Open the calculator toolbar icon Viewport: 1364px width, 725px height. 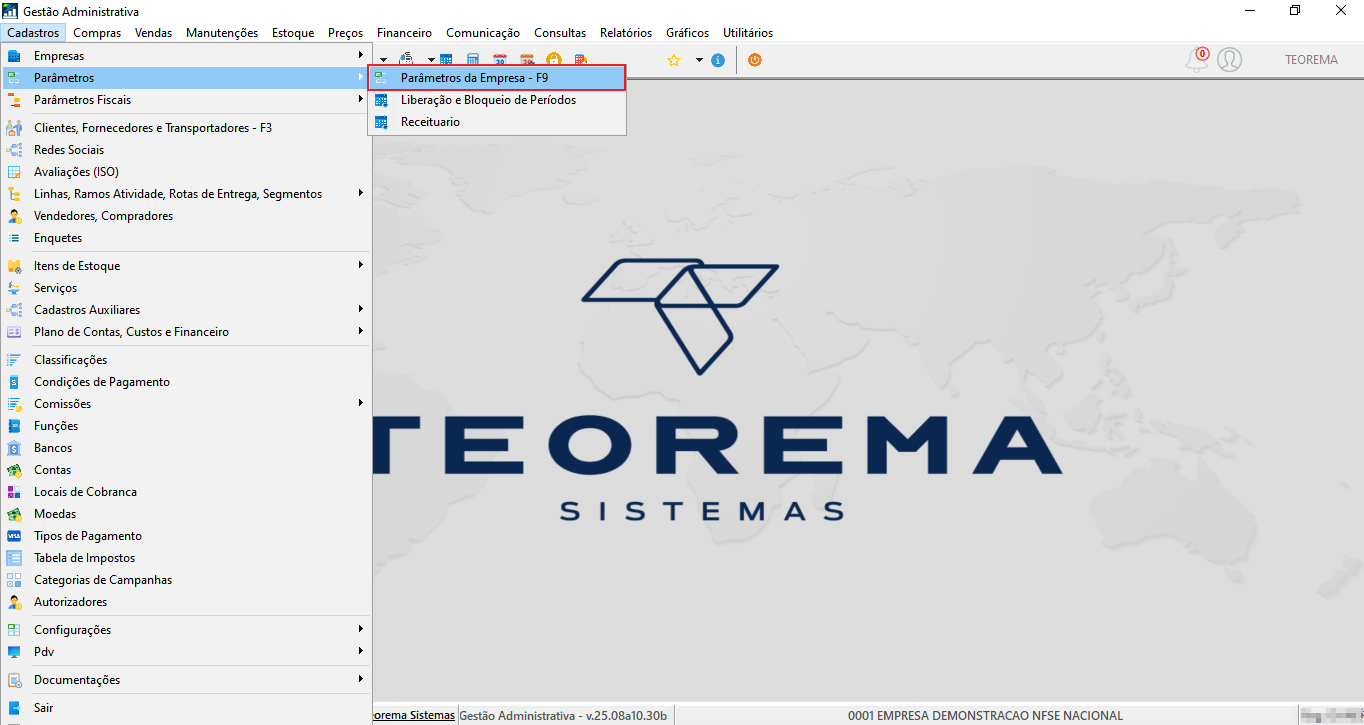point(473,59)
